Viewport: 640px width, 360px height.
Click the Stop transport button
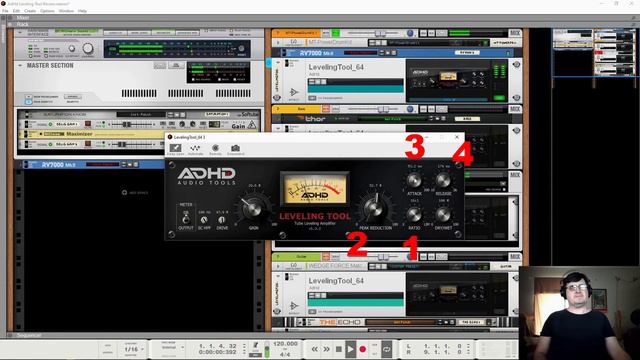pyautogui.click(x=338, y=349)
